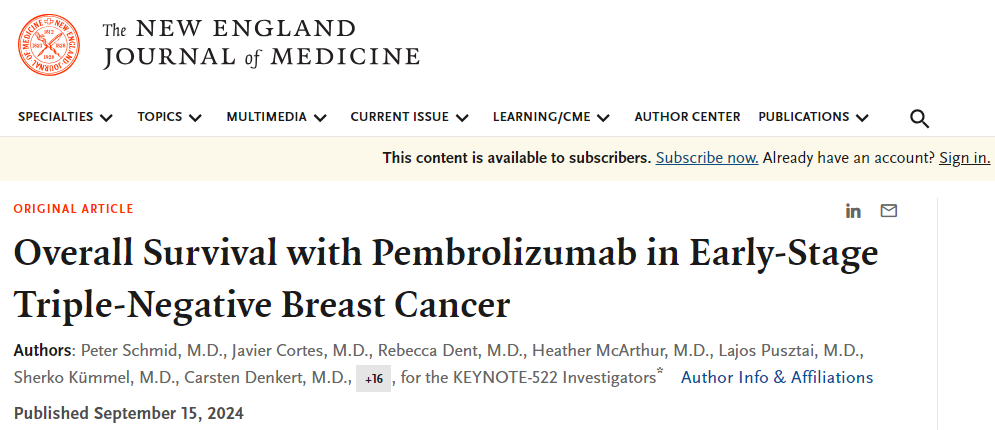Expand the Learning/CME menu
The height and width of the screenshot is (430, 995).
pyautogui.click(x=551, y=117)
